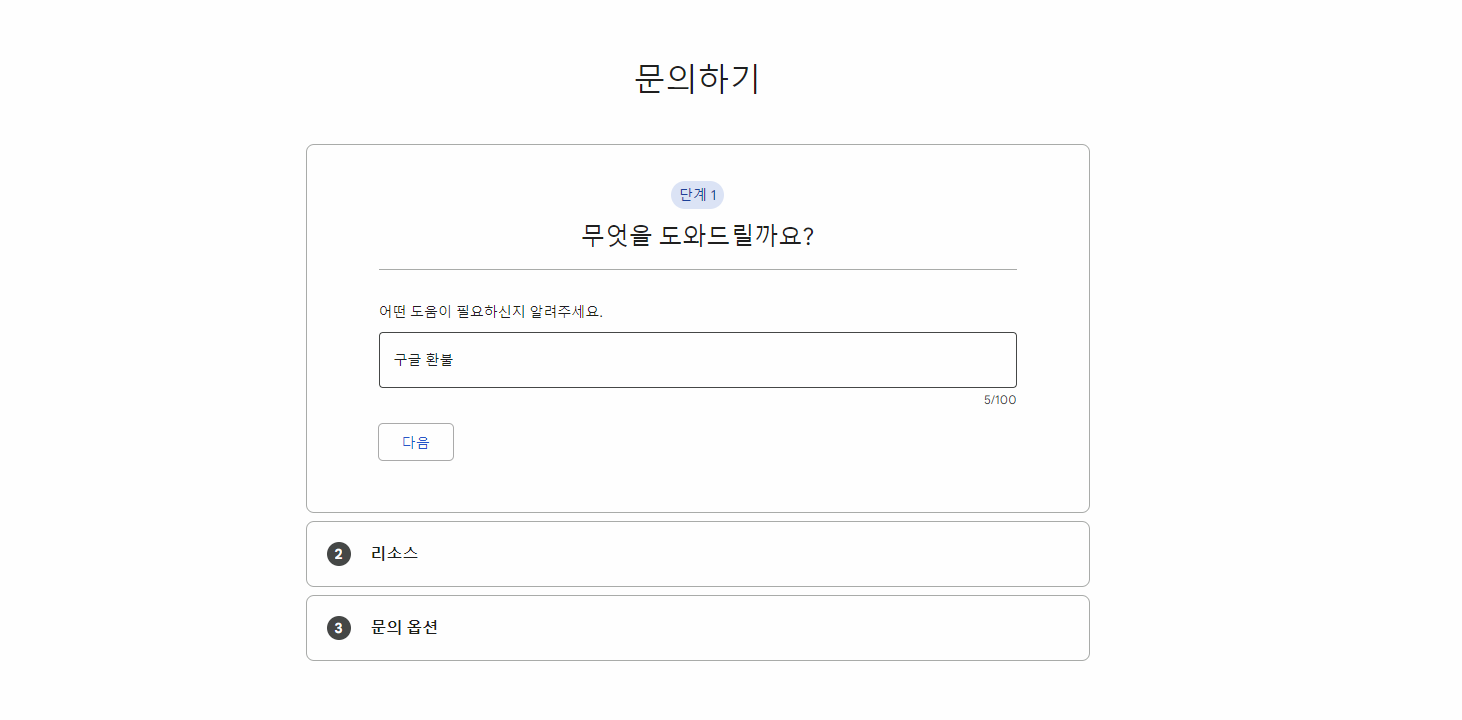Open the collapsed 리소스 panel
The image size is (1462, 720).
(x=697, y=553)
